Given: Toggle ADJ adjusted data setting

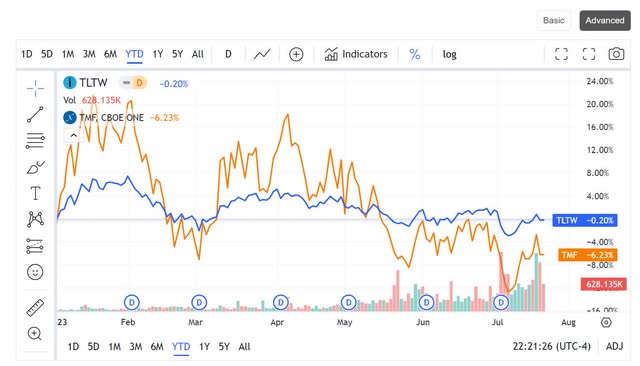Looking at the screenshot, I should coord(615,346).
